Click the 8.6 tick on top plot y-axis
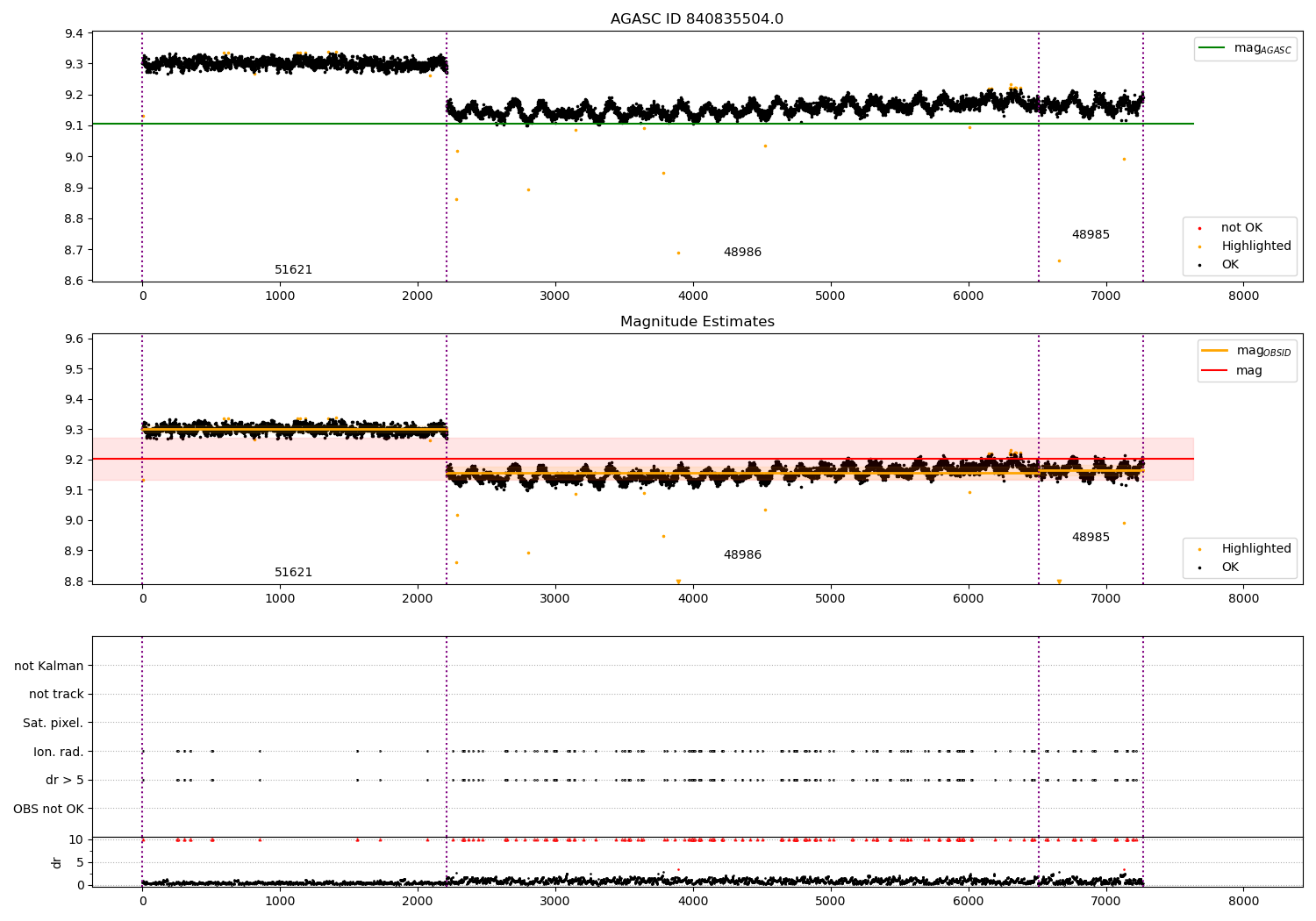Screen dimensions: 1316x921 tap(74, 281)
